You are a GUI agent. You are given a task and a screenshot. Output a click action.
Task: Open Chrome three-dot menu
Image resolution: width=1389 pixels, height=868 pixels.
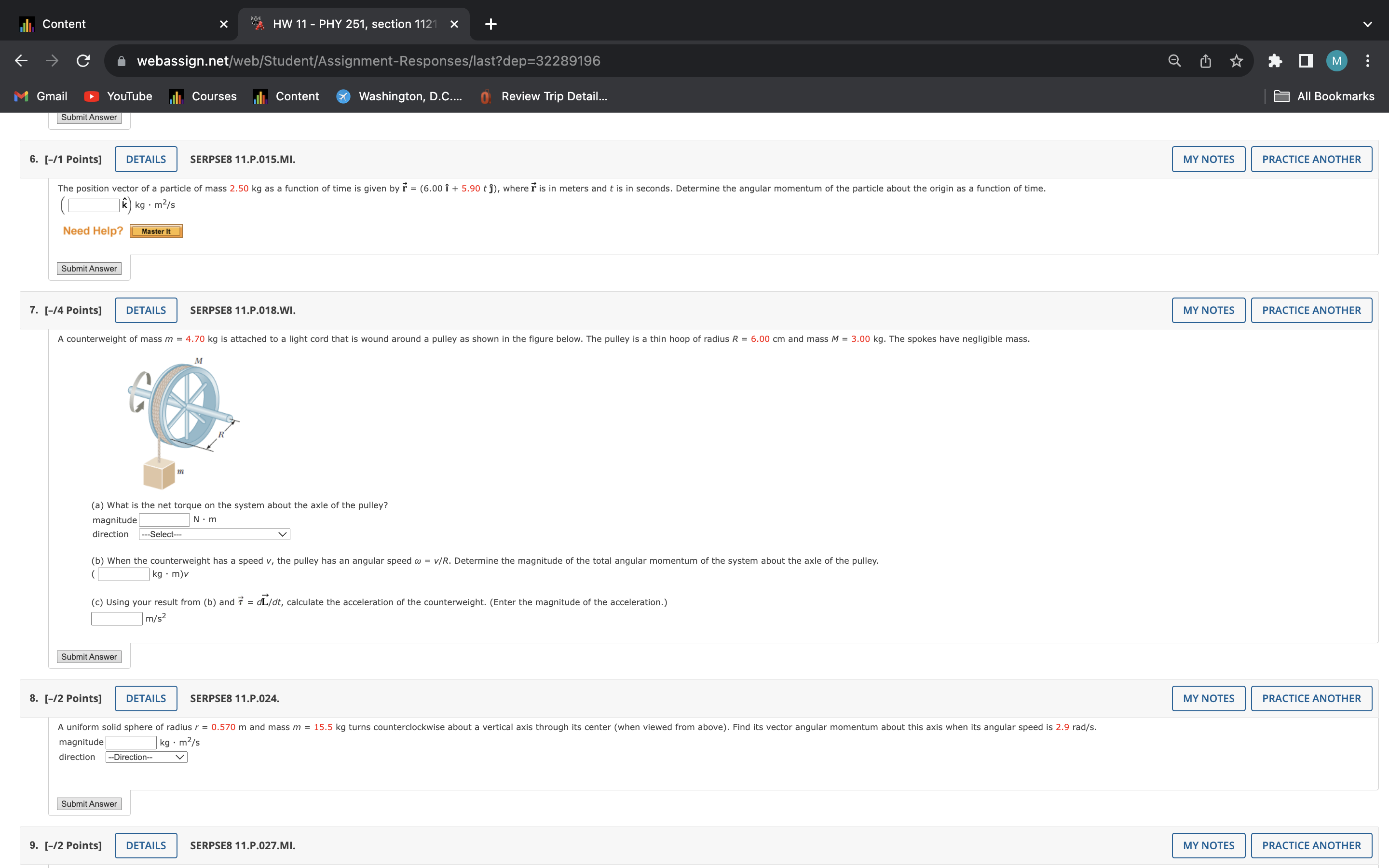pos(1368,61)
